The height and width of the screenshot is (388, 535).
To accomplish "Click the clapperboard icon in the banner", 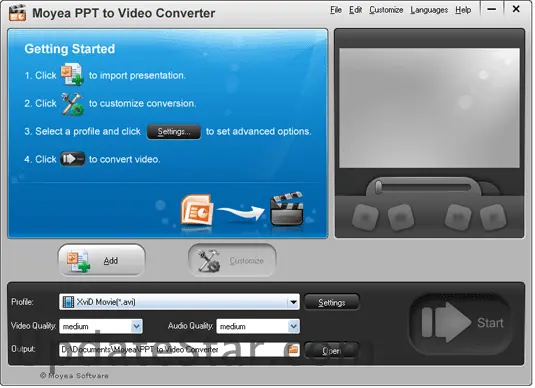I will point(287,209).
